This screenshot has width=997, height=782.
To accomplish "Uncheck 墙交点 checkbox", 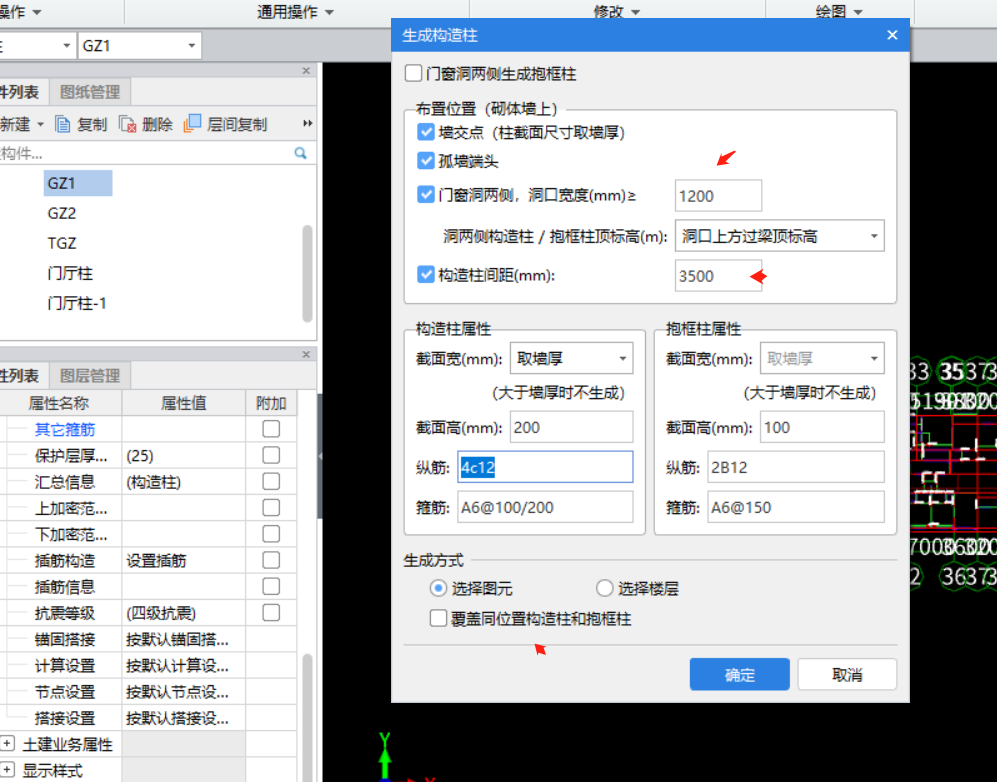I will pyautogui.click(x=426, y=132).
